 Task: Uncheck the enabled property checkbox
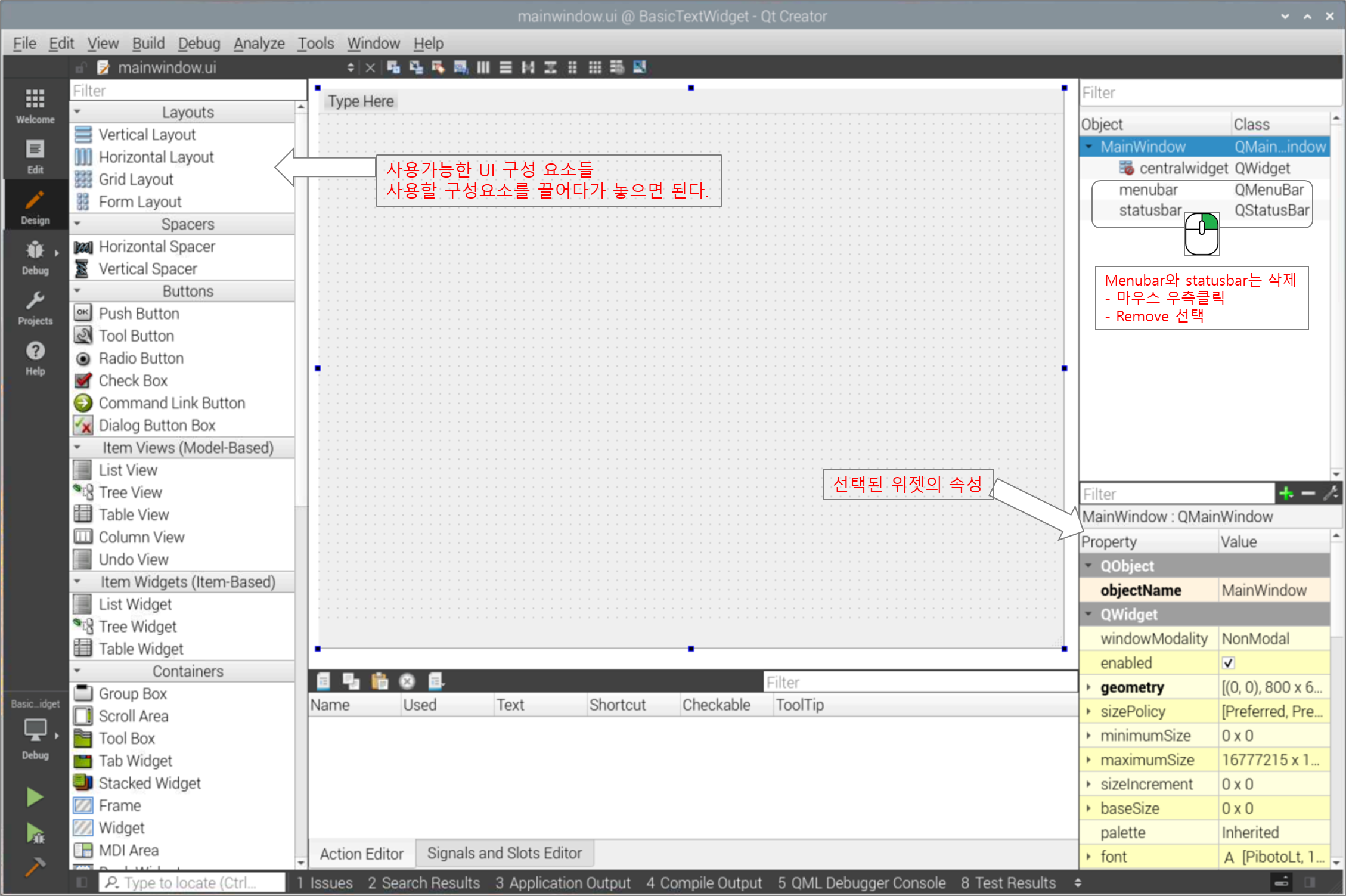pos(1228,663)
